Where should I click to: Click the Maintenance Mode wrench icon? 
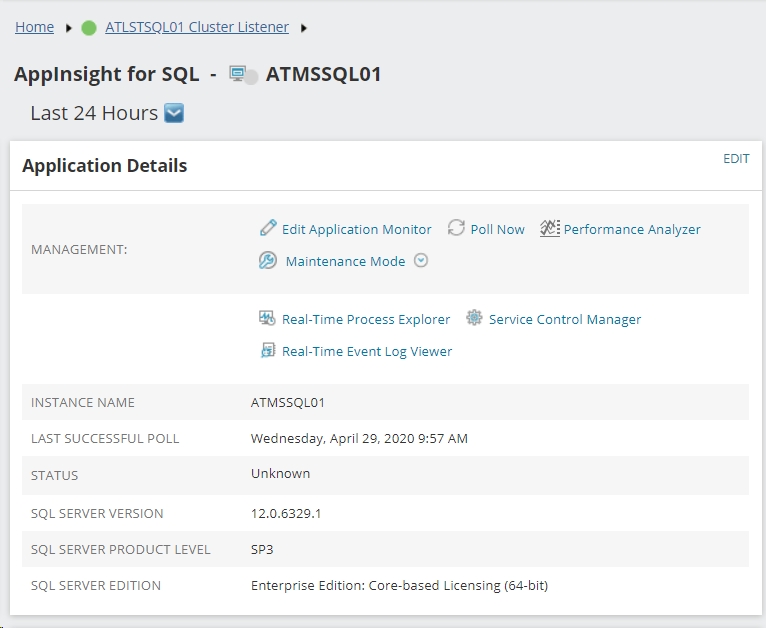[268, 261]
